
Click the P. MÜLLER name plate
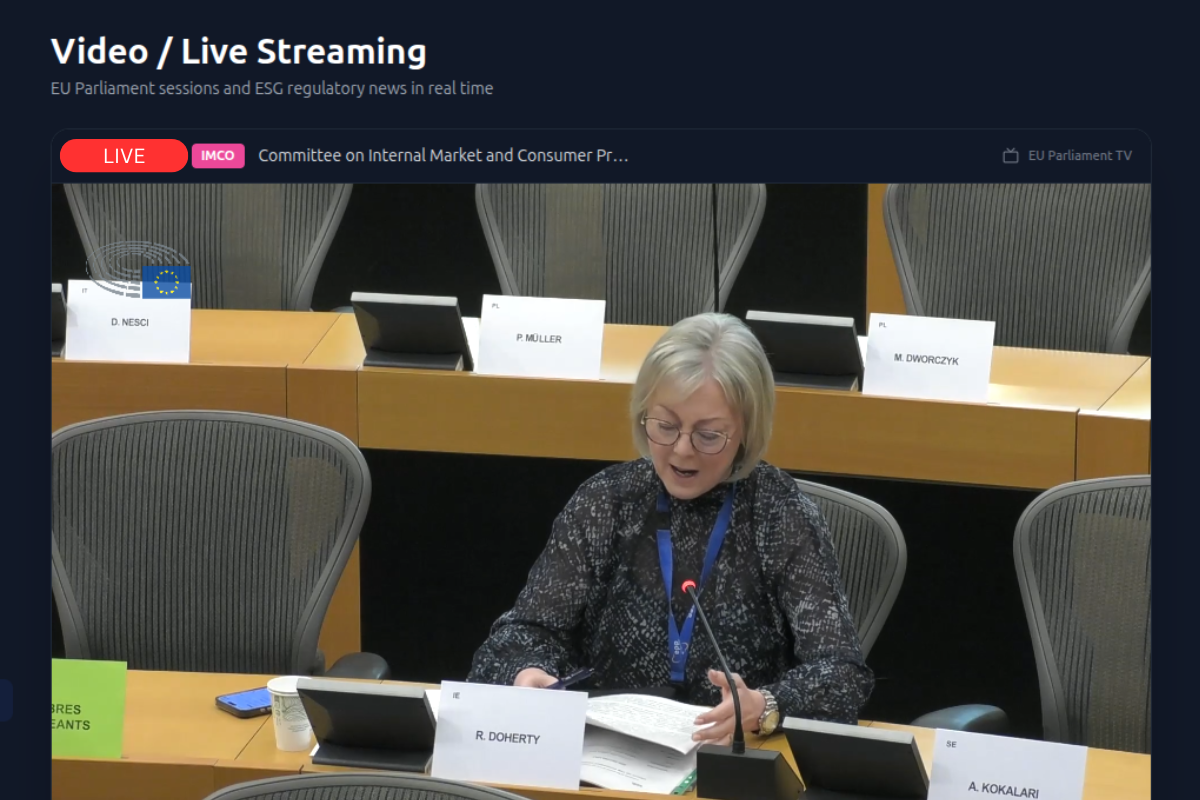pos(540,337)
